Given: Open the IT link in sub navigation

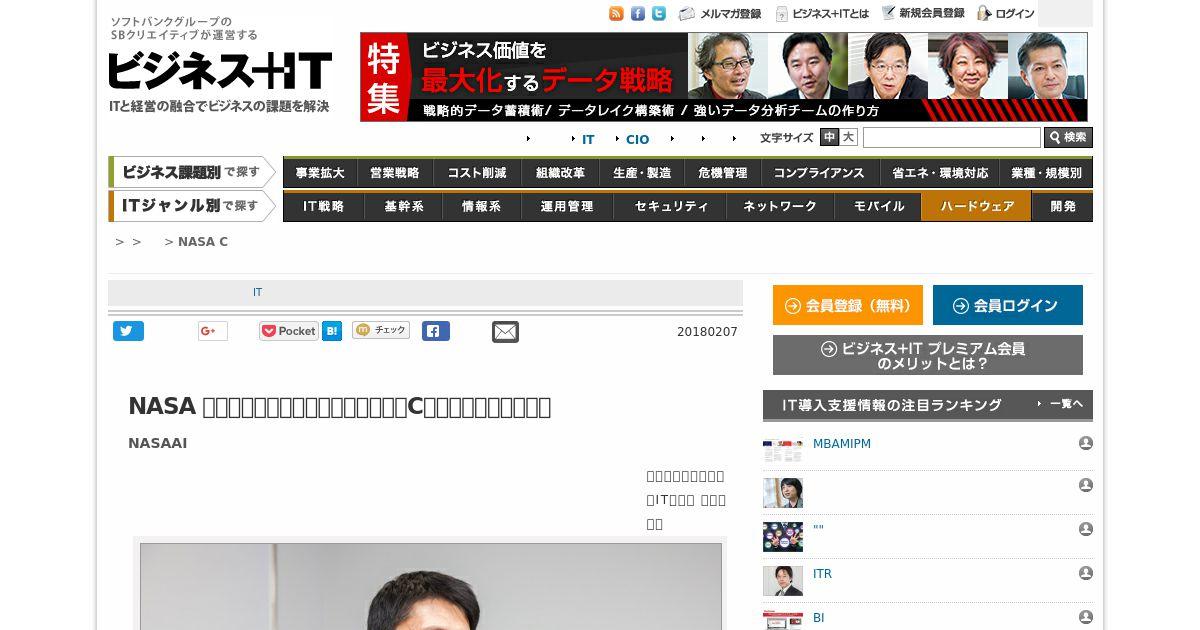Looking at the screenshot, I should click(588, 139).
